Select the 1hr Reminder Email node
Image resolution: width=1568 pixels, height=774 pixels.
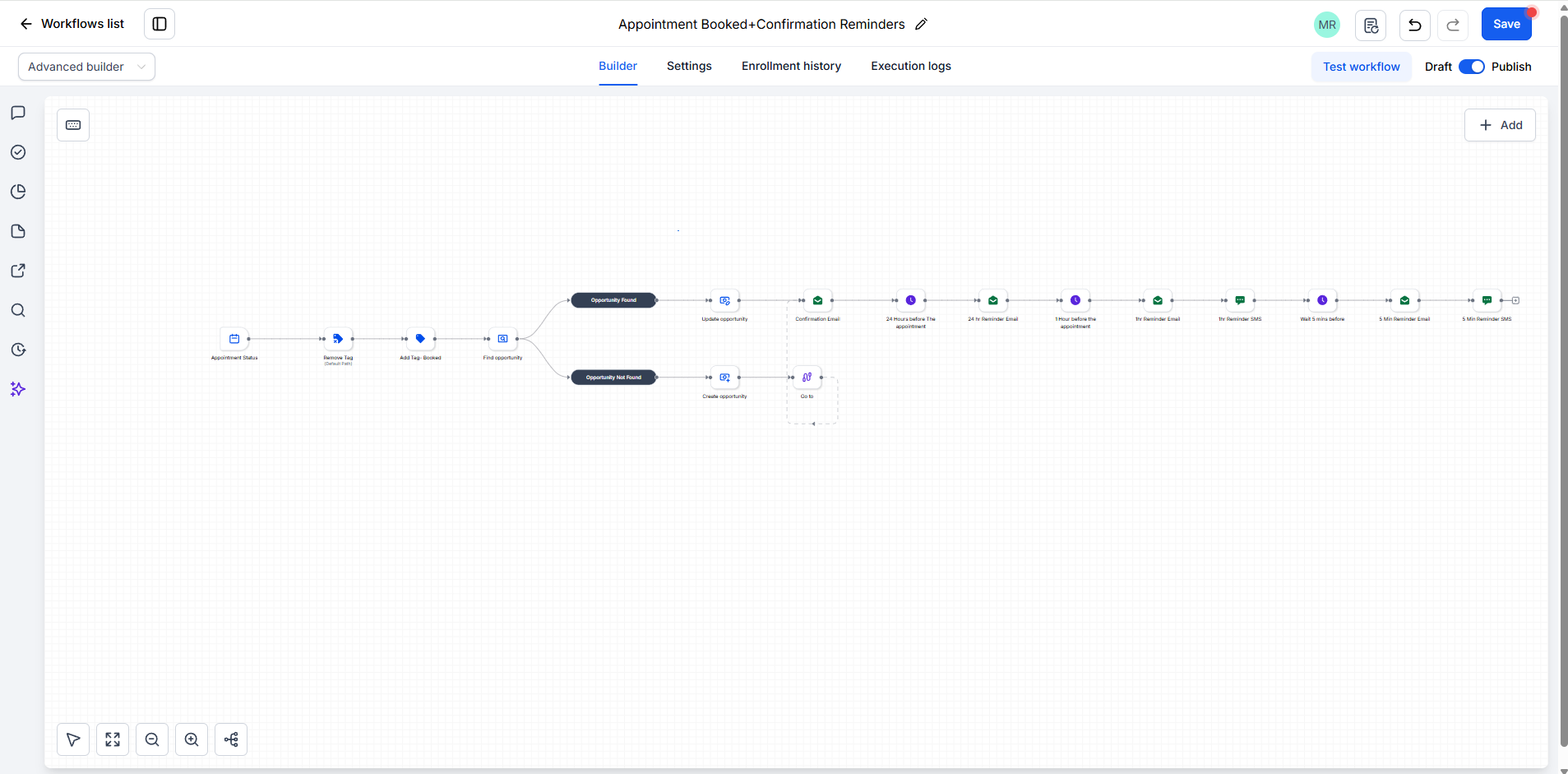click(1157, 300)
